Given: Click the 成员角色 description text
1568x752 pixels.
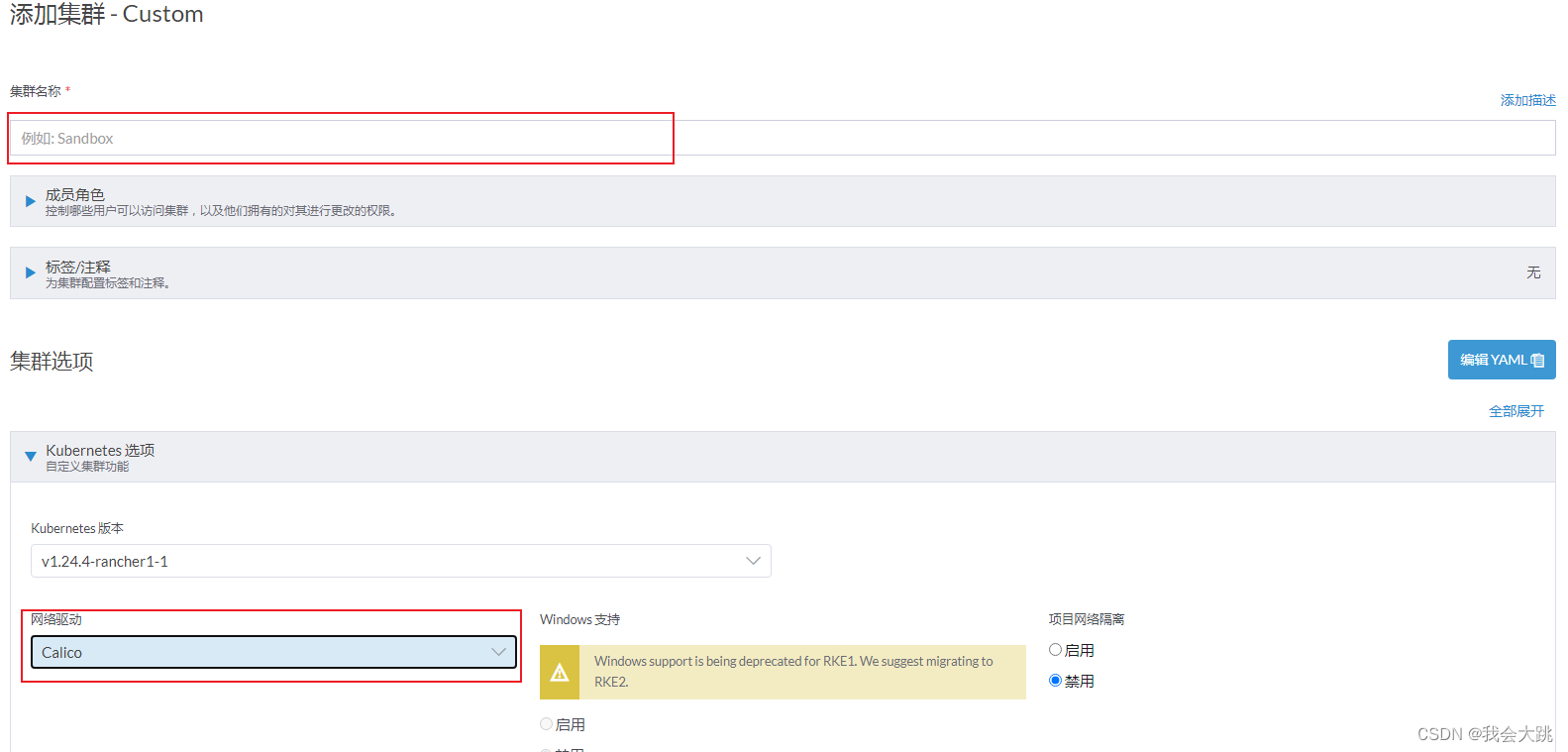Looking at the screenshot, I should (x=223, y=211).
